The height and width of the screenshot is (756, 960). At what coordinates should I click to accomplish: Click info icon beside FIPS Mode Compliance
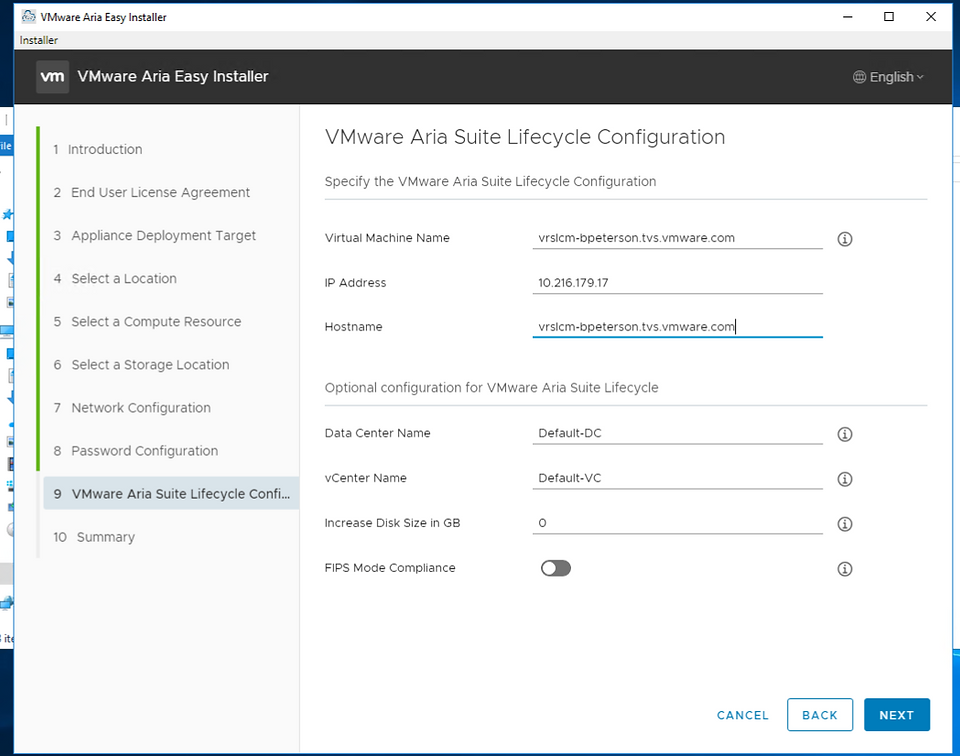tap(844, 569)
